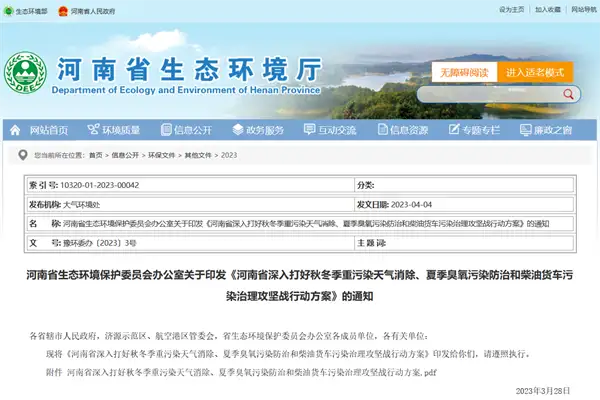Switch to 进入适老模式 elderly-friendly mode

click(535, 73)
